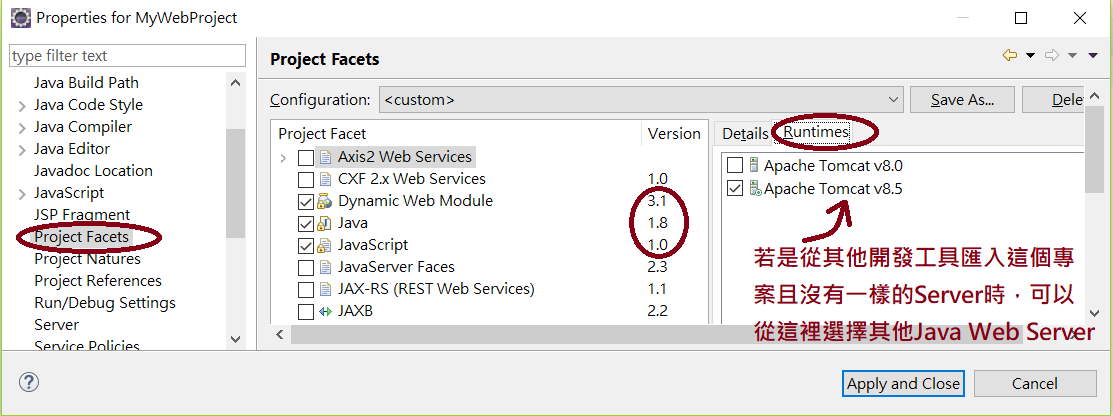Click the Save As button
1113x416 pixels.
click(962, 100)
